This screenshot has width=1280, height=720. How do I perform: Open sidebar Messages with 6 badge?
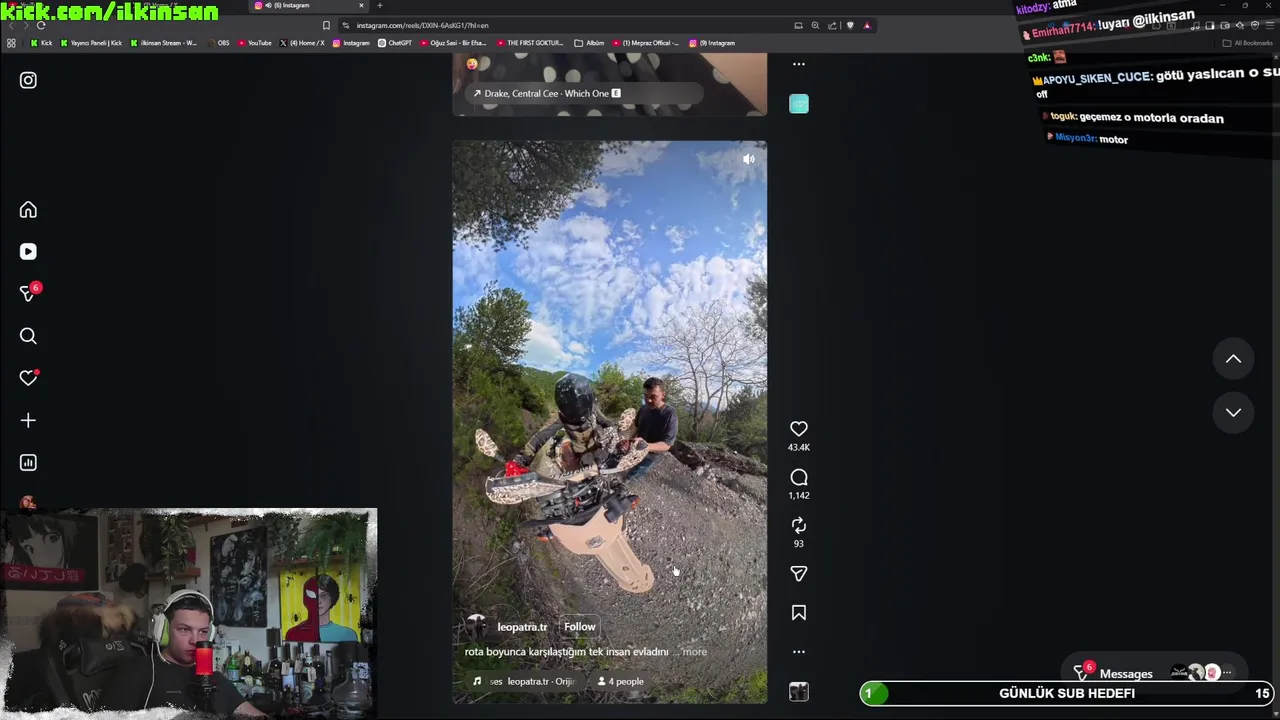click(28, 293)
